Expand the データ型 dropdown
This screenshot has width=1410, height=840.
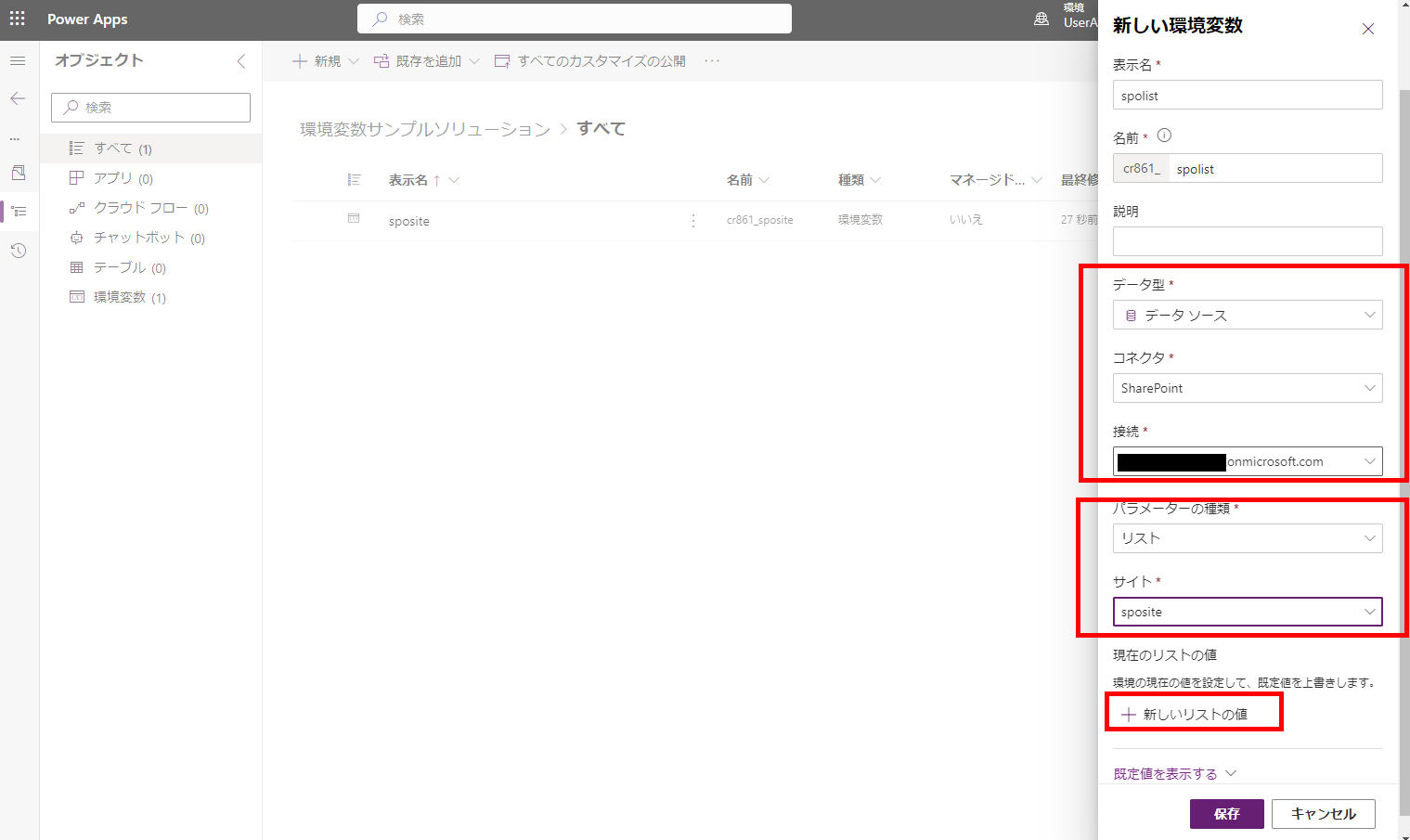tap(1247, 315)
